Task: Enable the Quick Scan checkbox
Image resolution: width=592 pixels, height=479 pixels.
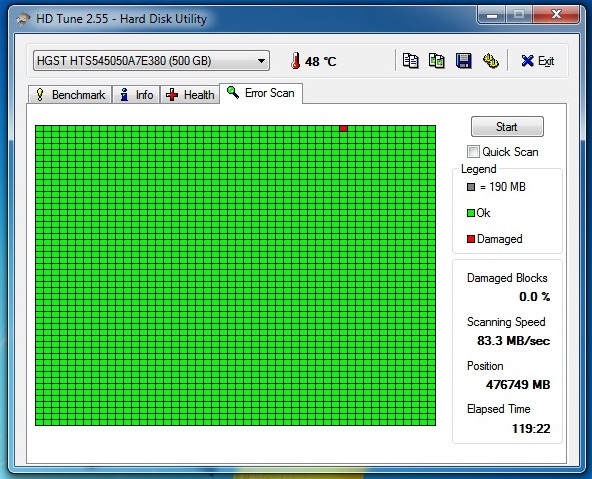Action: coord(473,152)
